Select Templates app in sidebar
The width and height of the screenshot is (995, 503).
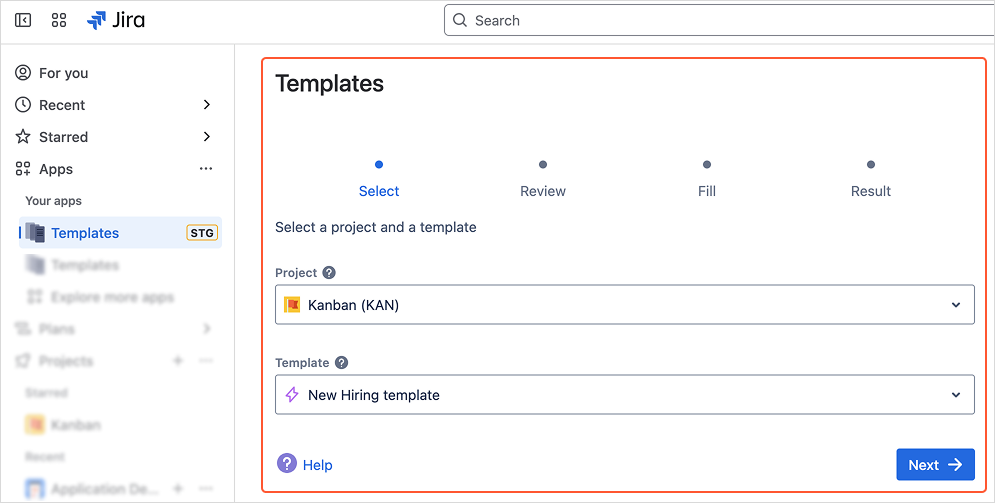click(x=85, y=233)
